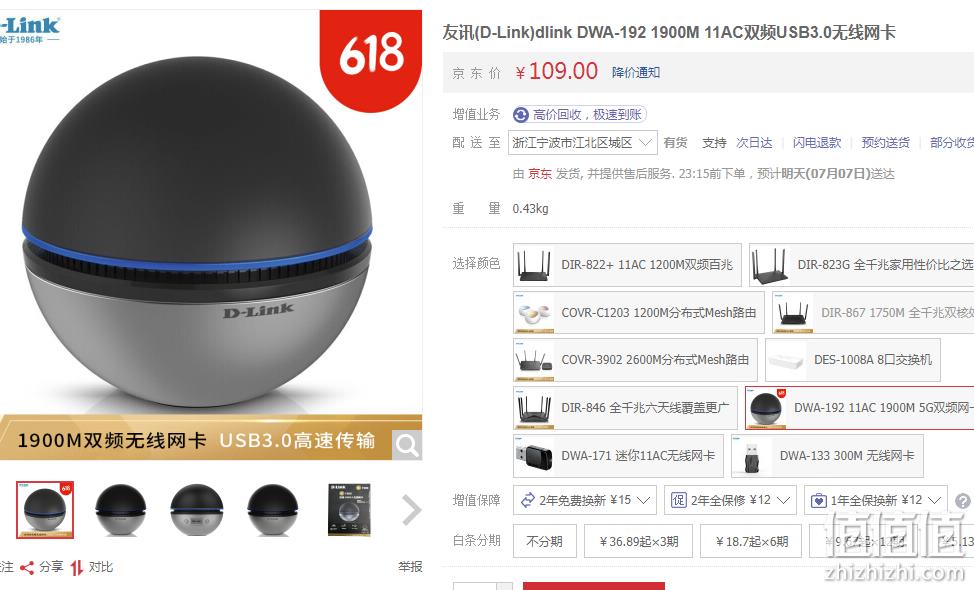Click the share icon below thumbnails
Viewport: 974px width, 590px height.
click(x=27, y=567)
